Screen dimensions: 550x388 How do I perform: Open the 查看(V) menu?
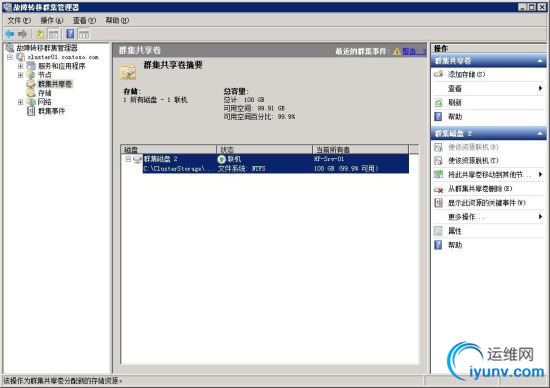[84, 20]
